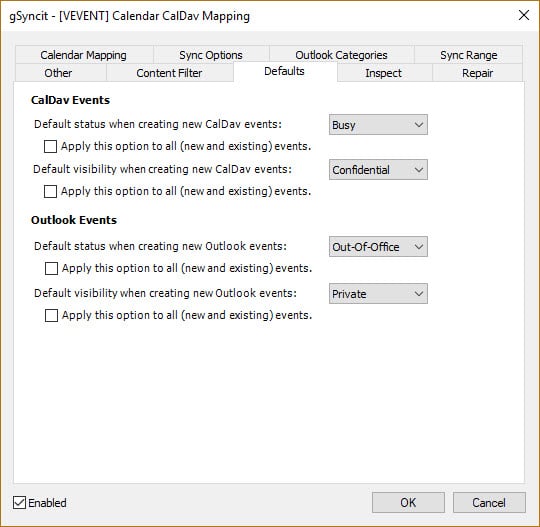Expand the CalDav default status Busy dropdown
Viewport: 540px width, 527px height.
pos(378,125)
